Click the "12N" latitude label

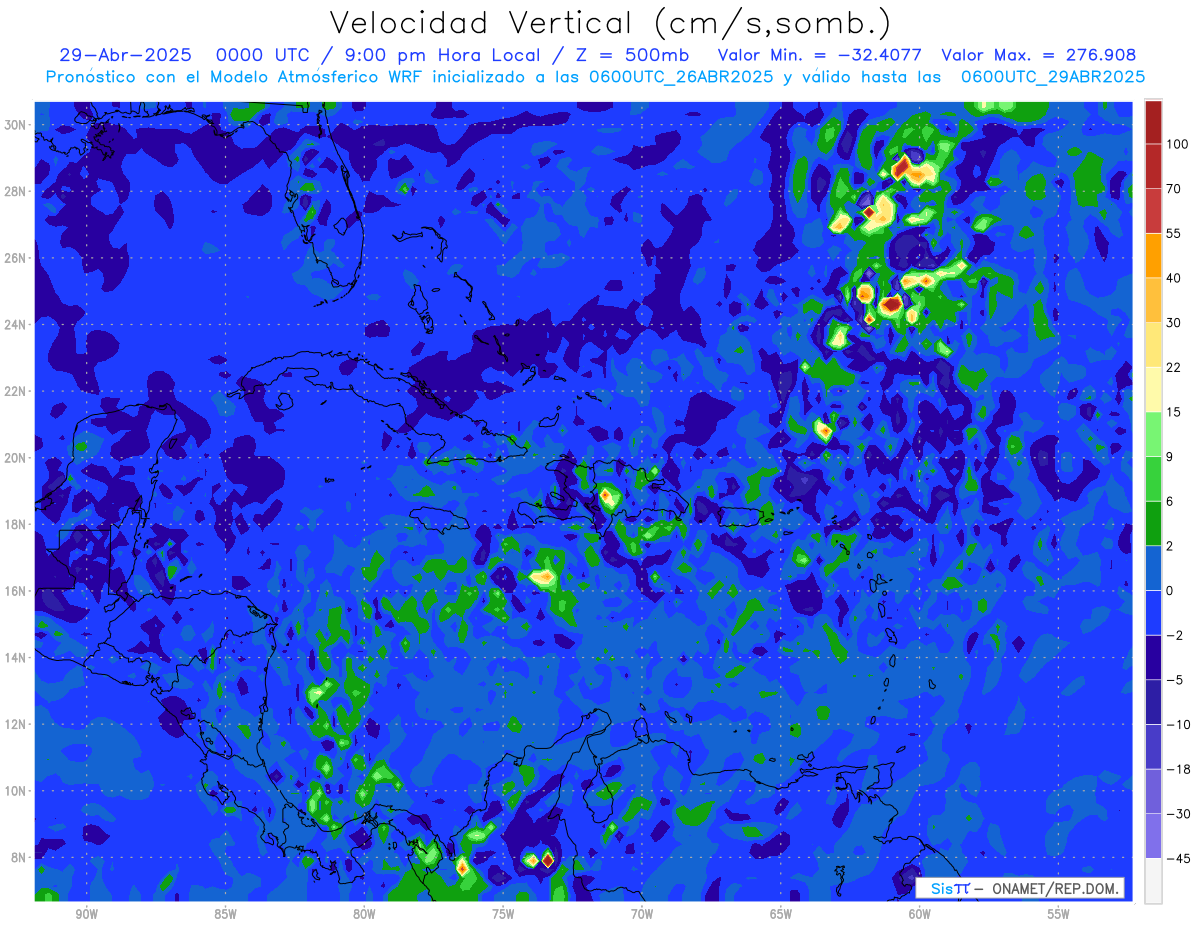(17, 724)
